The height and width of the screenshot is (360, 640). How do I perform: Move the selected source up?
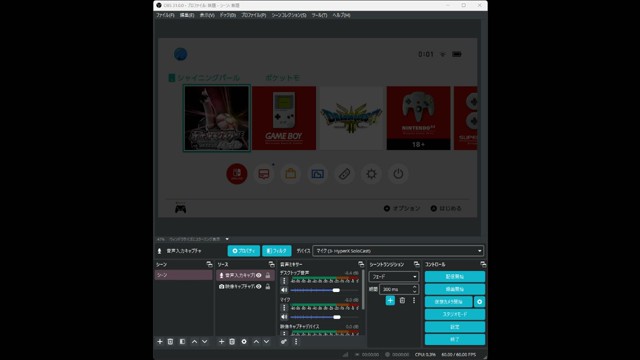pos(256,342)
